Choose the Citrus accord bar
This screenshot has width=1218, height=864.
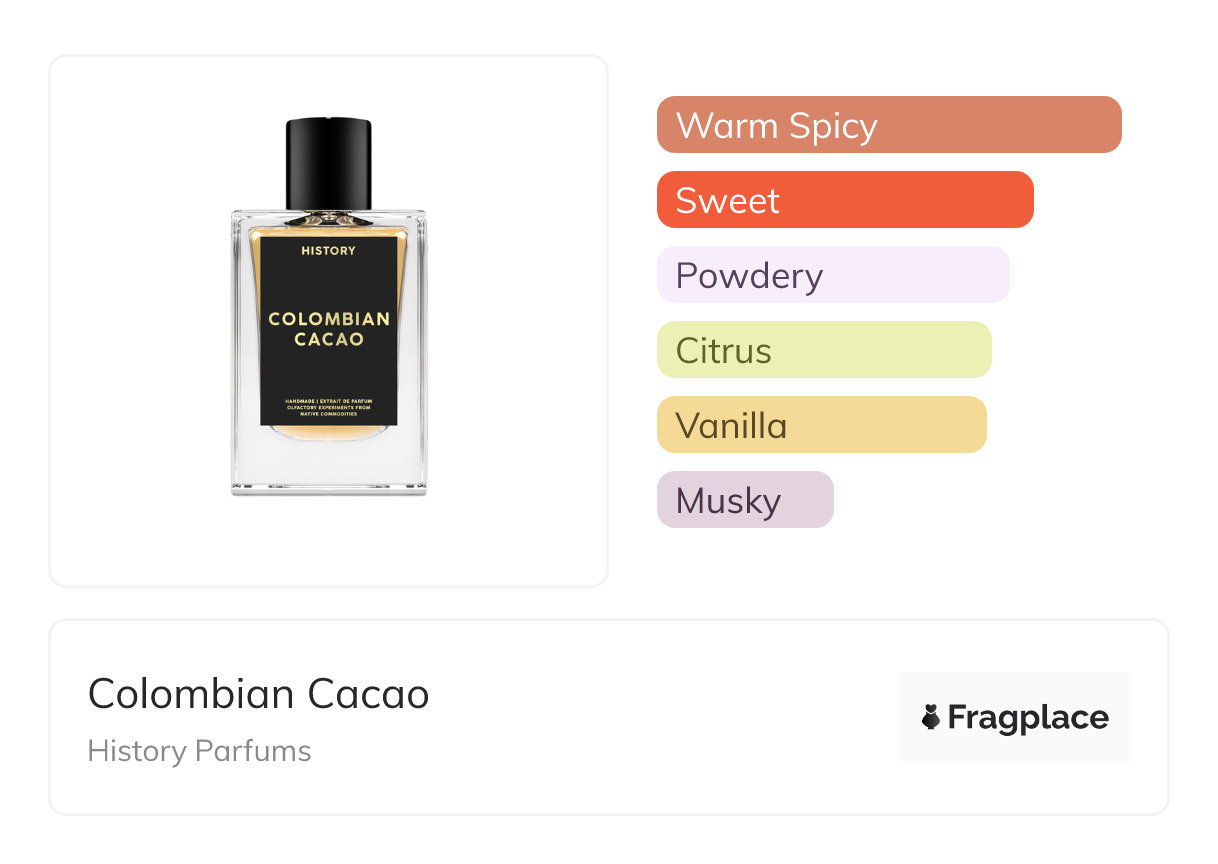[x=823, y=350]
